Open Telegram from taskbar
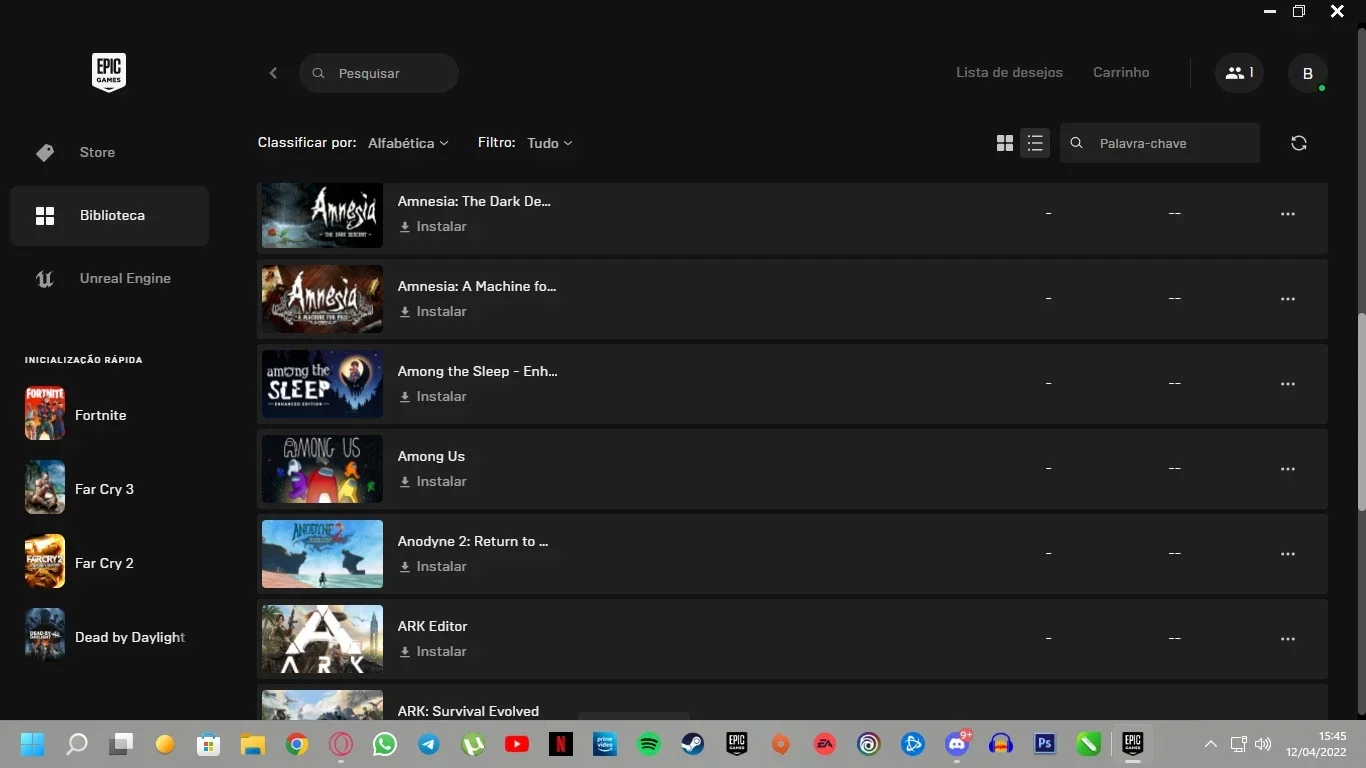This screenshot has width=1366, height=768. pos(429,744)
